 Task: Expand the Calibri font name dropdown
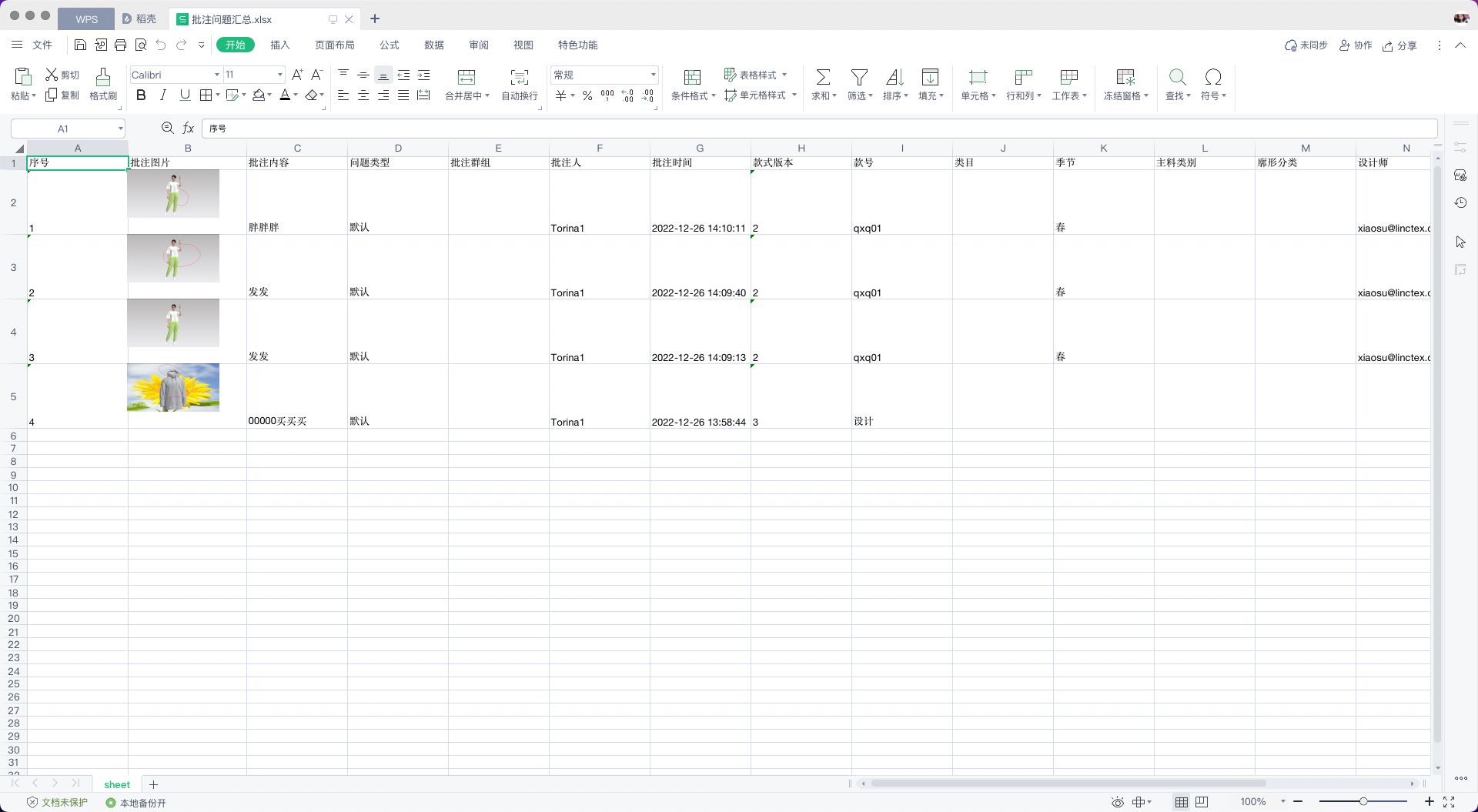coord(216,75)
